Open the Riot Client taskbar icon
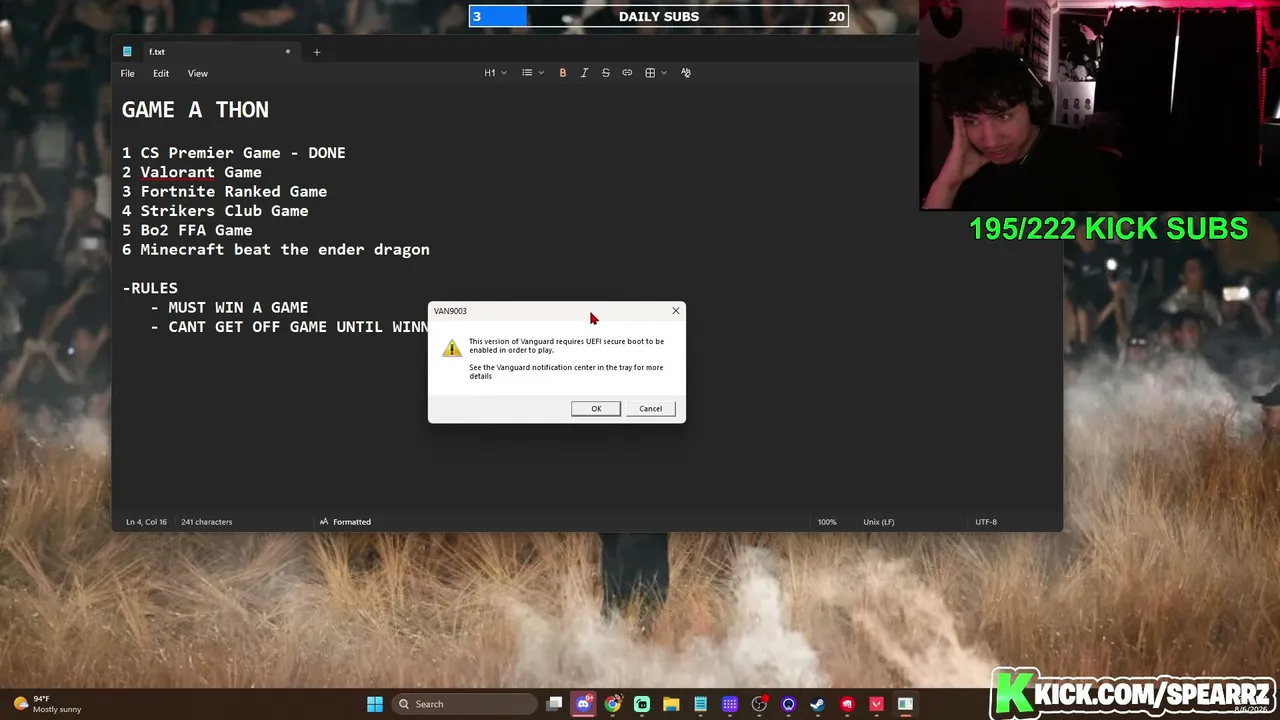1280x720 pixels. pyautogui.click(x=847, y=704)
